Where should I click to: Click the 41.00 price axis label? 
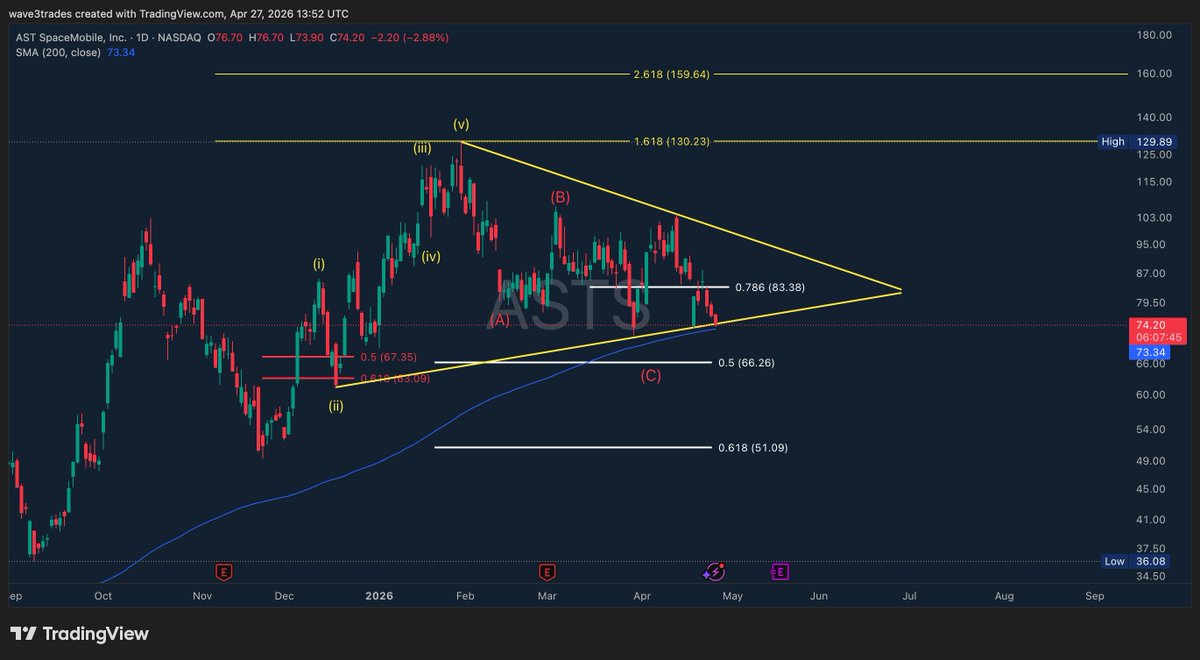coord(1148,520)
